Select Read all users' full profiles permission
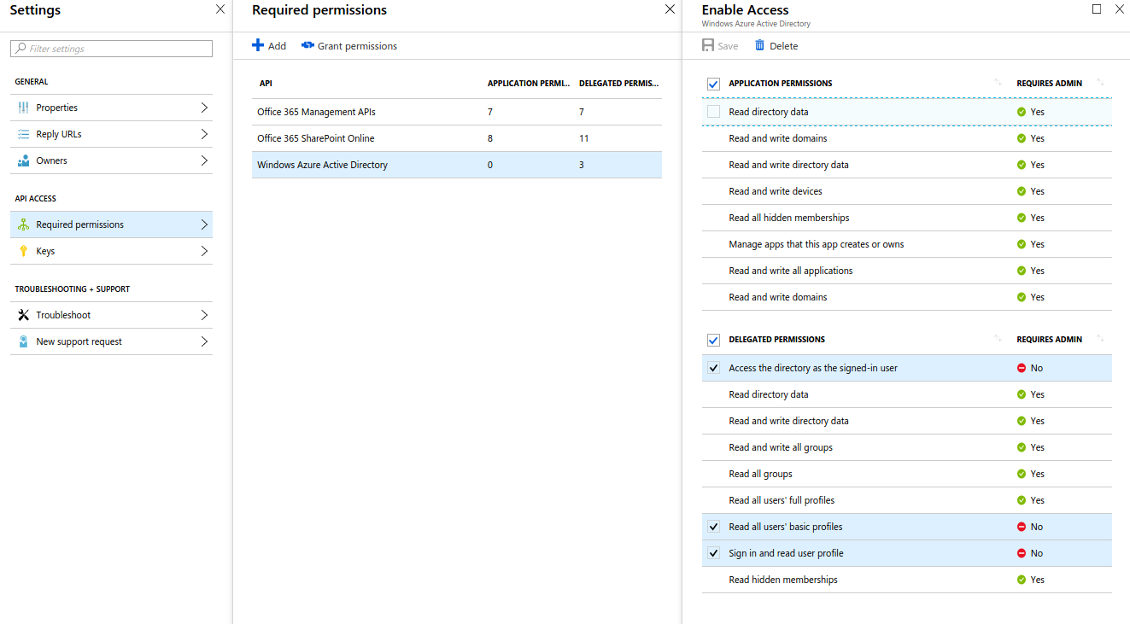 (907, 500)
